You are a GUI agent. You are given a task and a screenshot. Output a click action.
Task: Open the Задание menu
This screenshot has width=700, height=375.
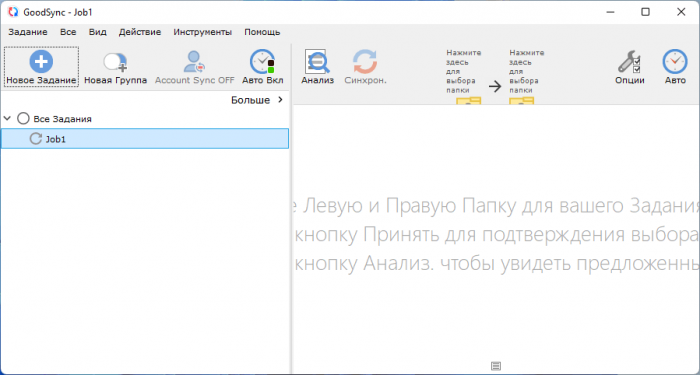click(28, 32)
